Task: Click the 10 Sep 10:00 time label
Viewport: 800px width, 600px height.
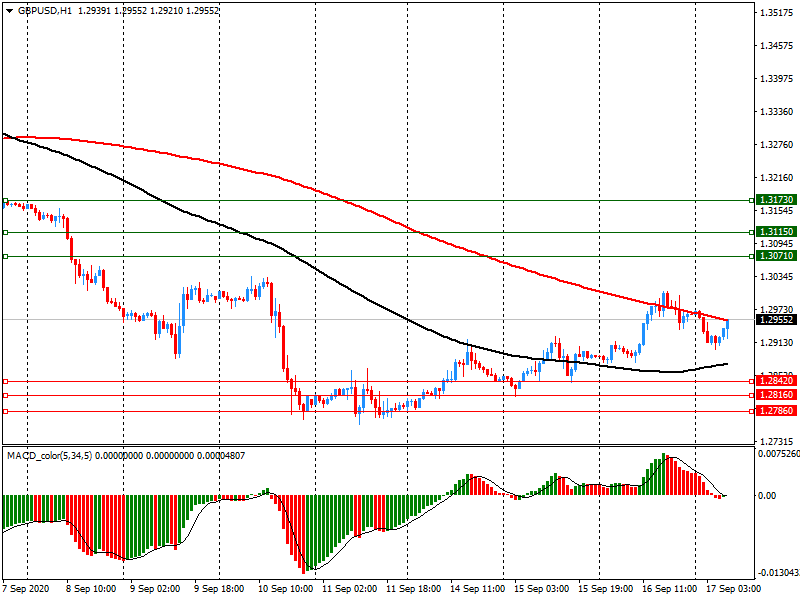Action: (285, 589)
